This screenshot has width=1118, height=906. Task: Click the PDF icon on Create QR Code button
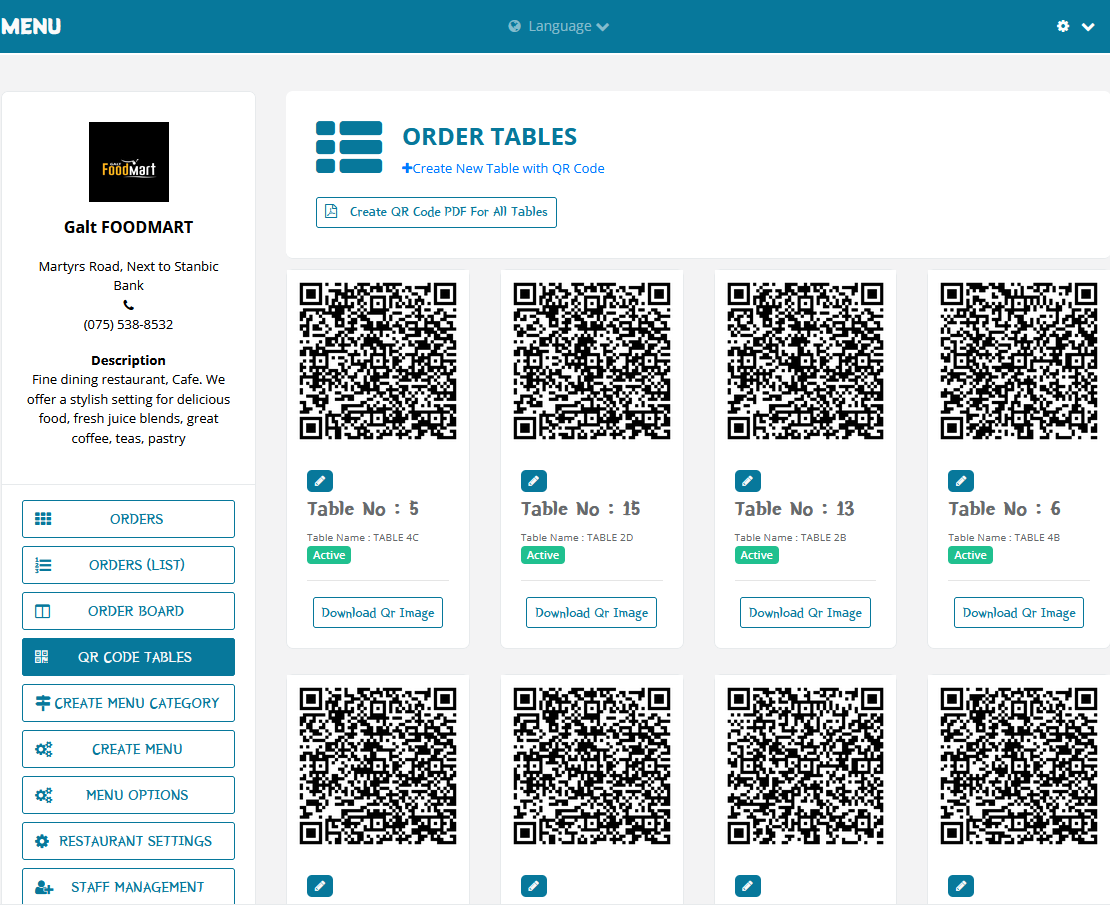tap(331, 212)
